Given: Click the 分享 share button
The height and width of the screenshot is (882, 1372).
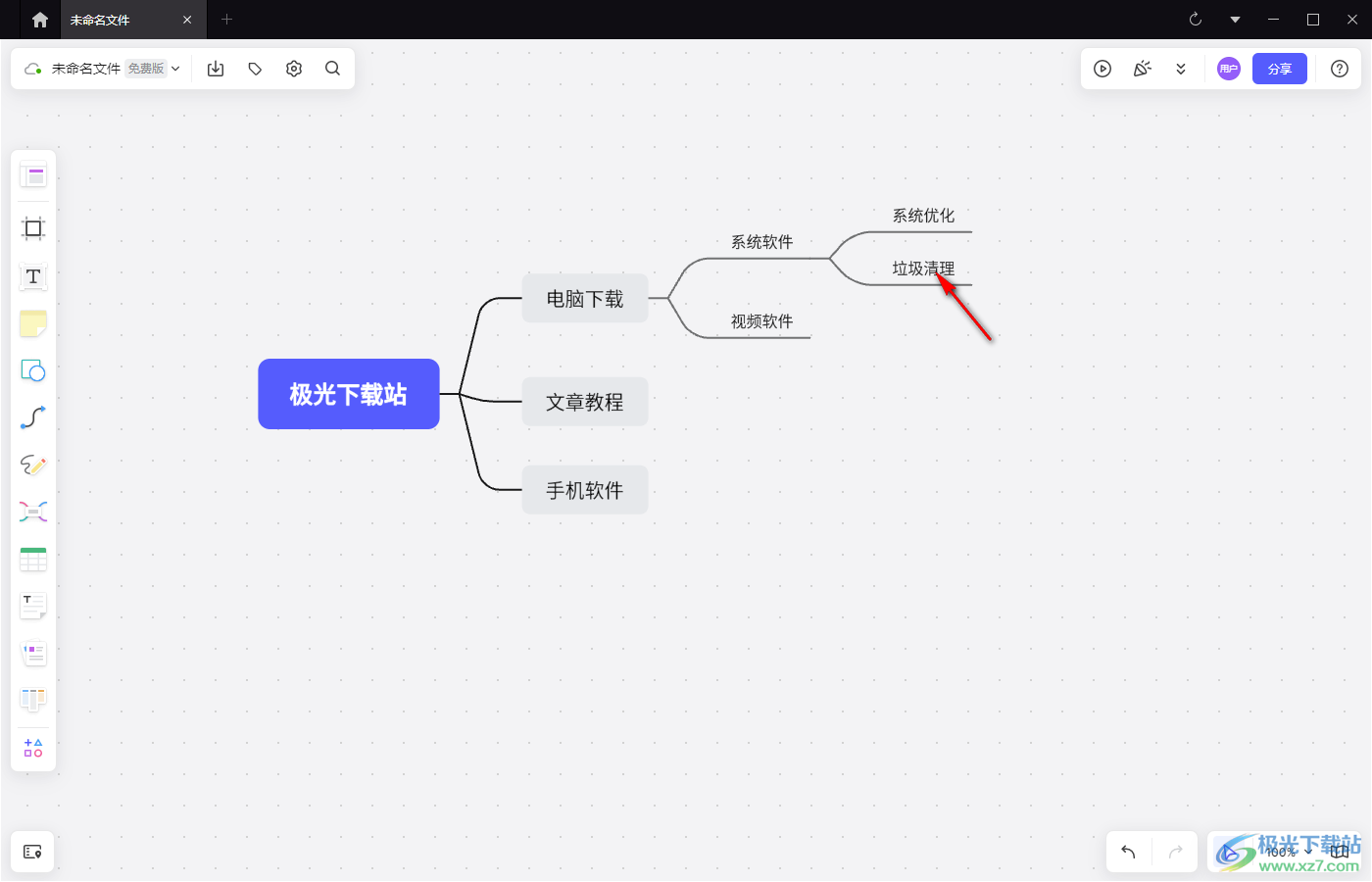Looking at the screenshot, I should click(x=1280, y=69).
